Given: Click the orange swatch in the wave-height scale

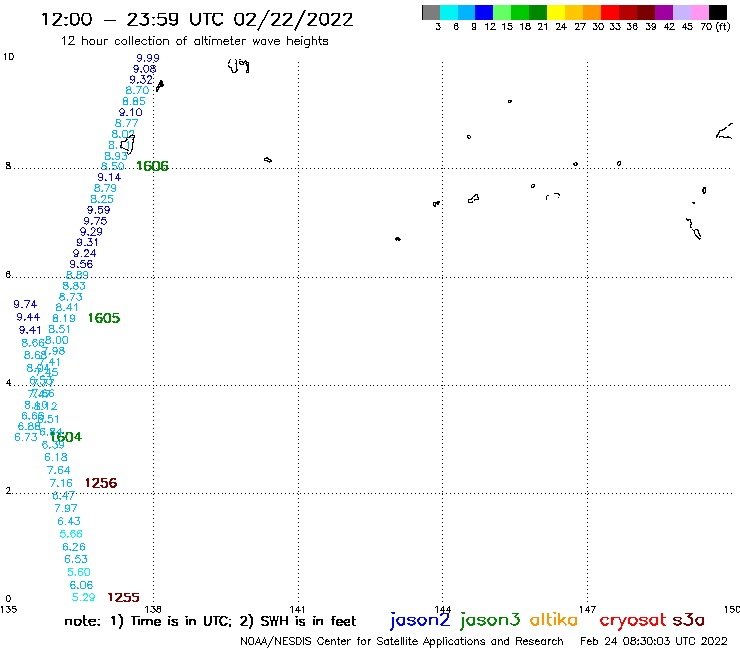Looking at the screenshot, I should tap(591, 12).
